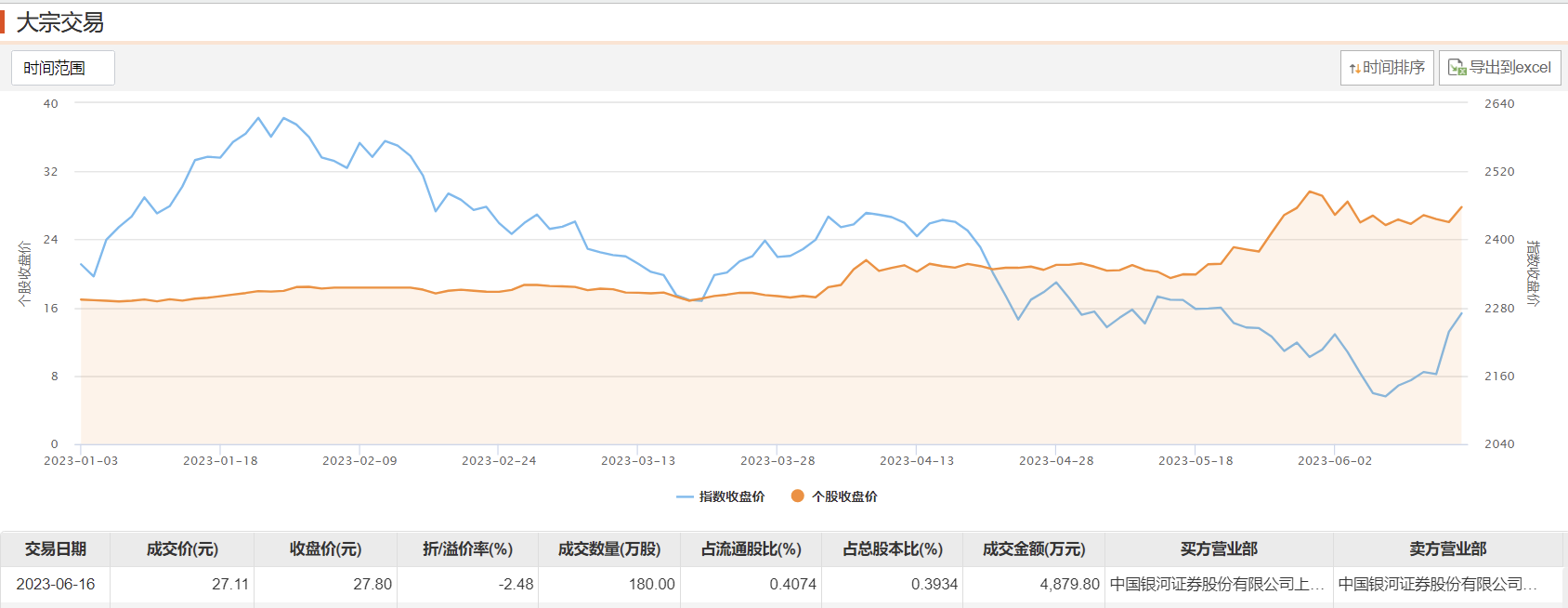Viewport: 1568px width, 608px height.
Task: Click the truncated seller 中国银河证券 cell
Action: point(1447,584)
